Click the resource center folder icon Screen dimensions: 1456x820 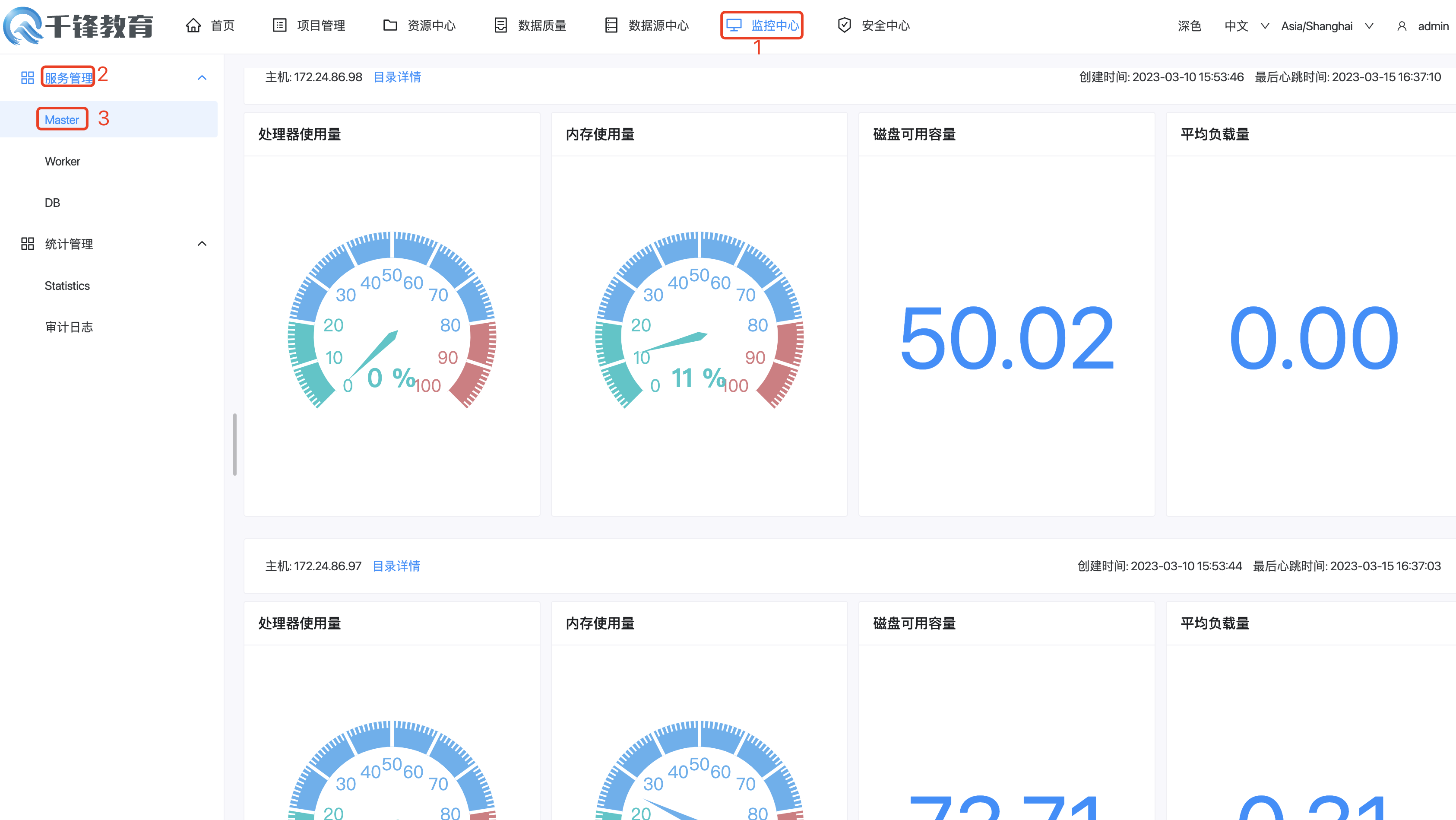click(389, 25)
